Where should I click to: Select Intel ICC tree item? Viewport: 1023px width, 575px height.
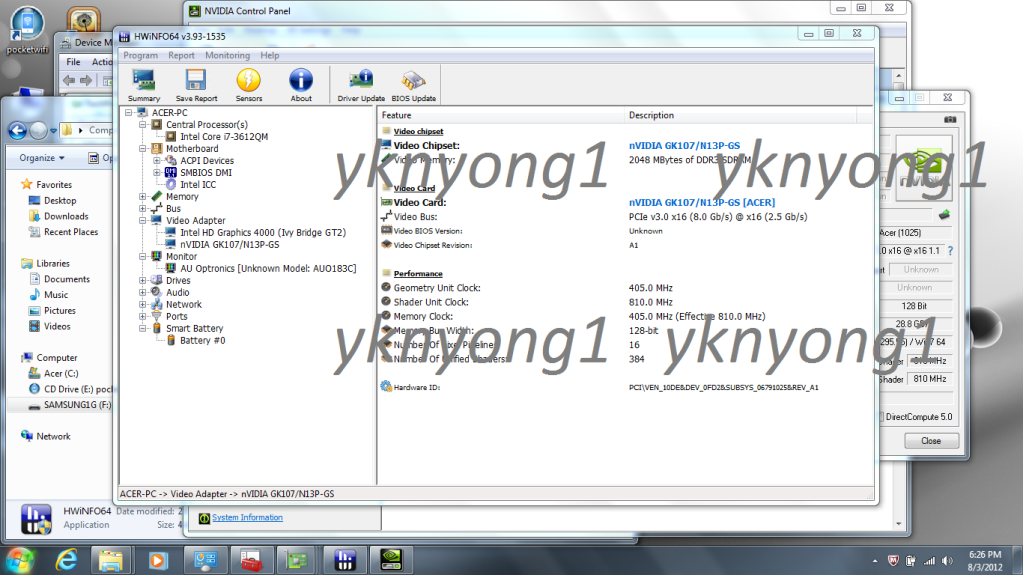tap(198, 185)
